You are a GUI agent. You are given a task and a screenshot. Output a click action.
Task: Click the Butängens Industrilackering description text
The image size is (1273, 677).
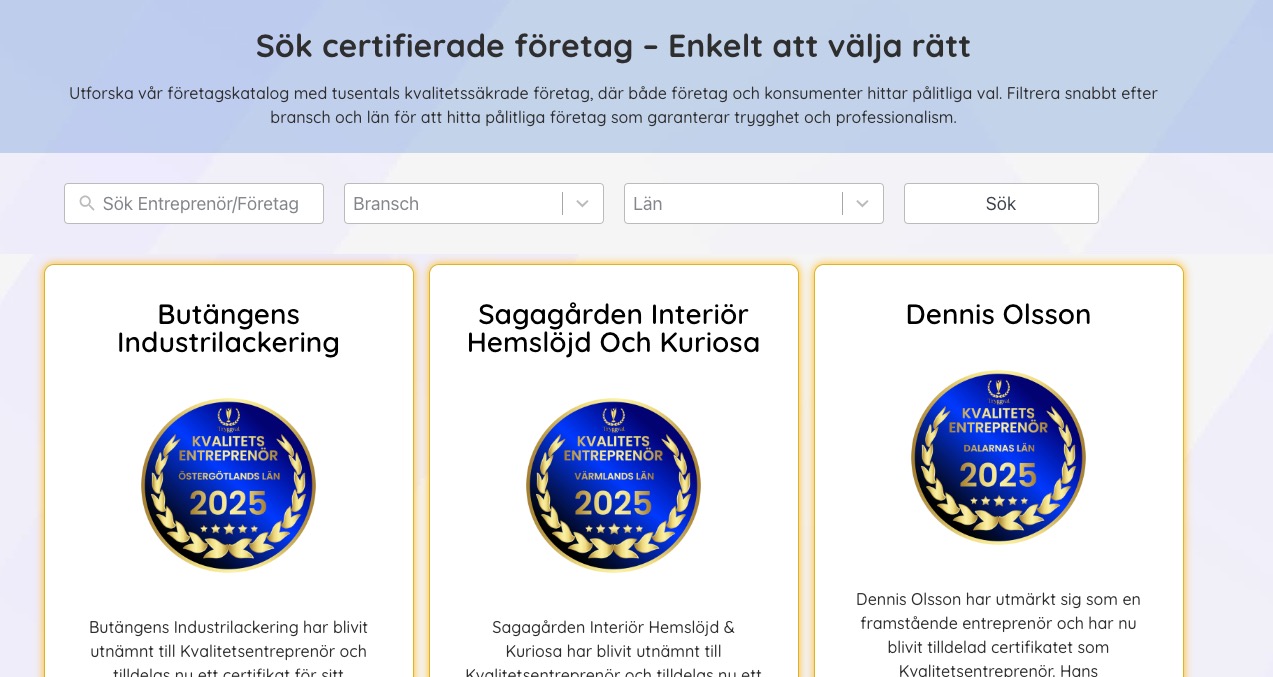pos(228,650)
